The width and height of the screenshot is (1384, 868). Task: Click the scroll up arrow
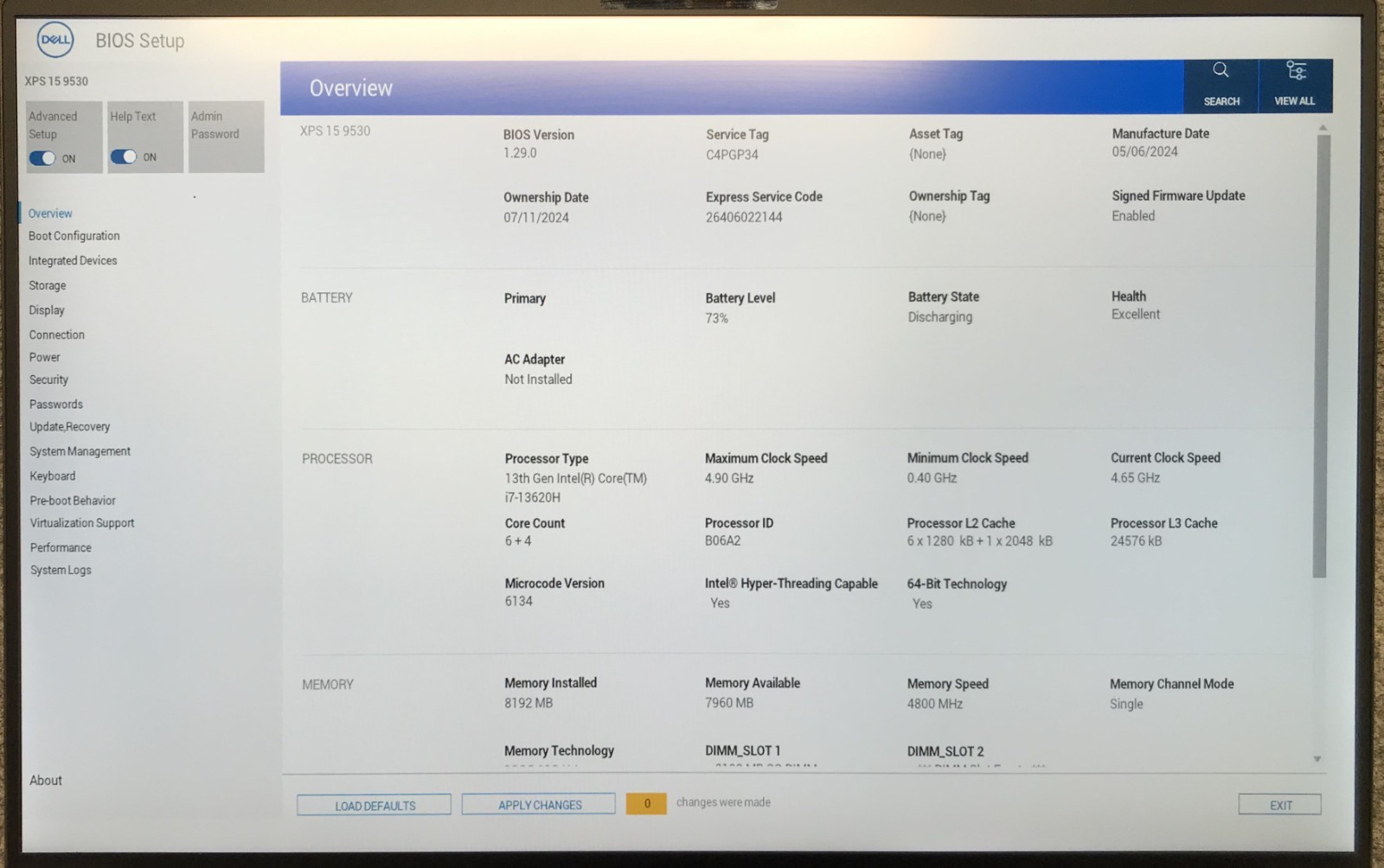tap(1322, 127)
